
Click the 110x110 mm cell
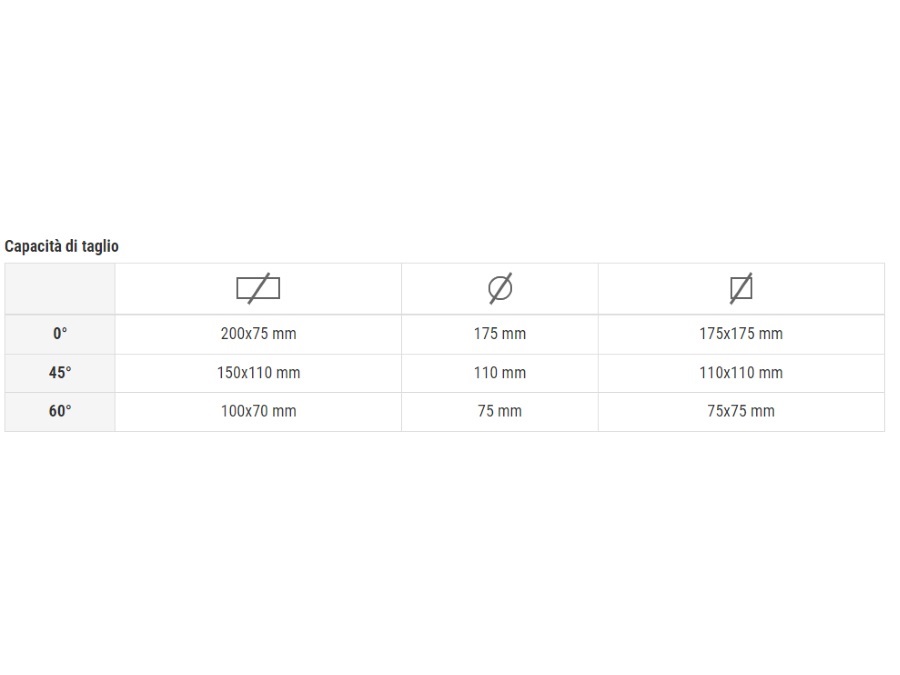[741, 373]
